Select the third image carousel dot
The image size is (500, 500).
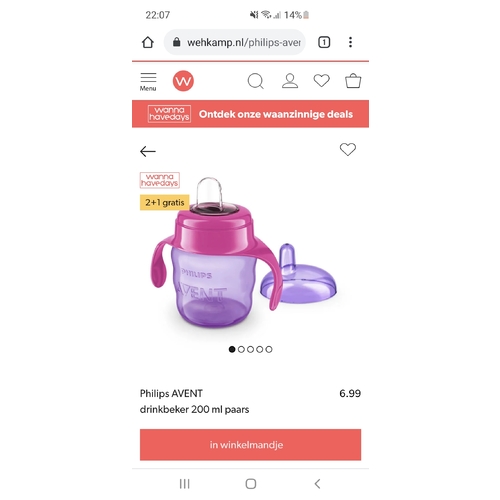pos(250,349)
